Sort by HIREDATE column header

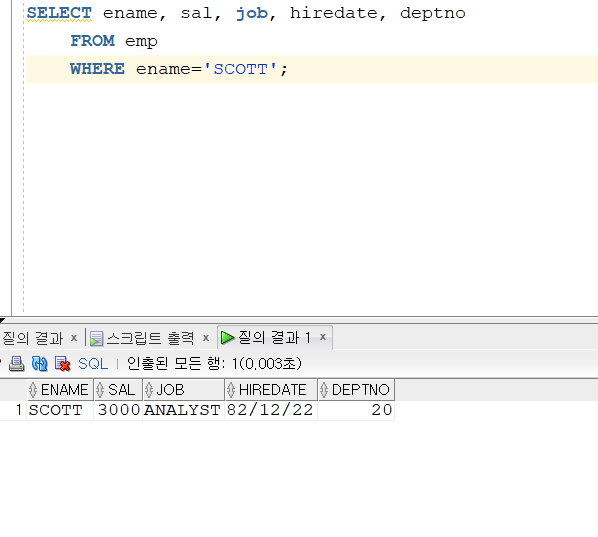271,390
